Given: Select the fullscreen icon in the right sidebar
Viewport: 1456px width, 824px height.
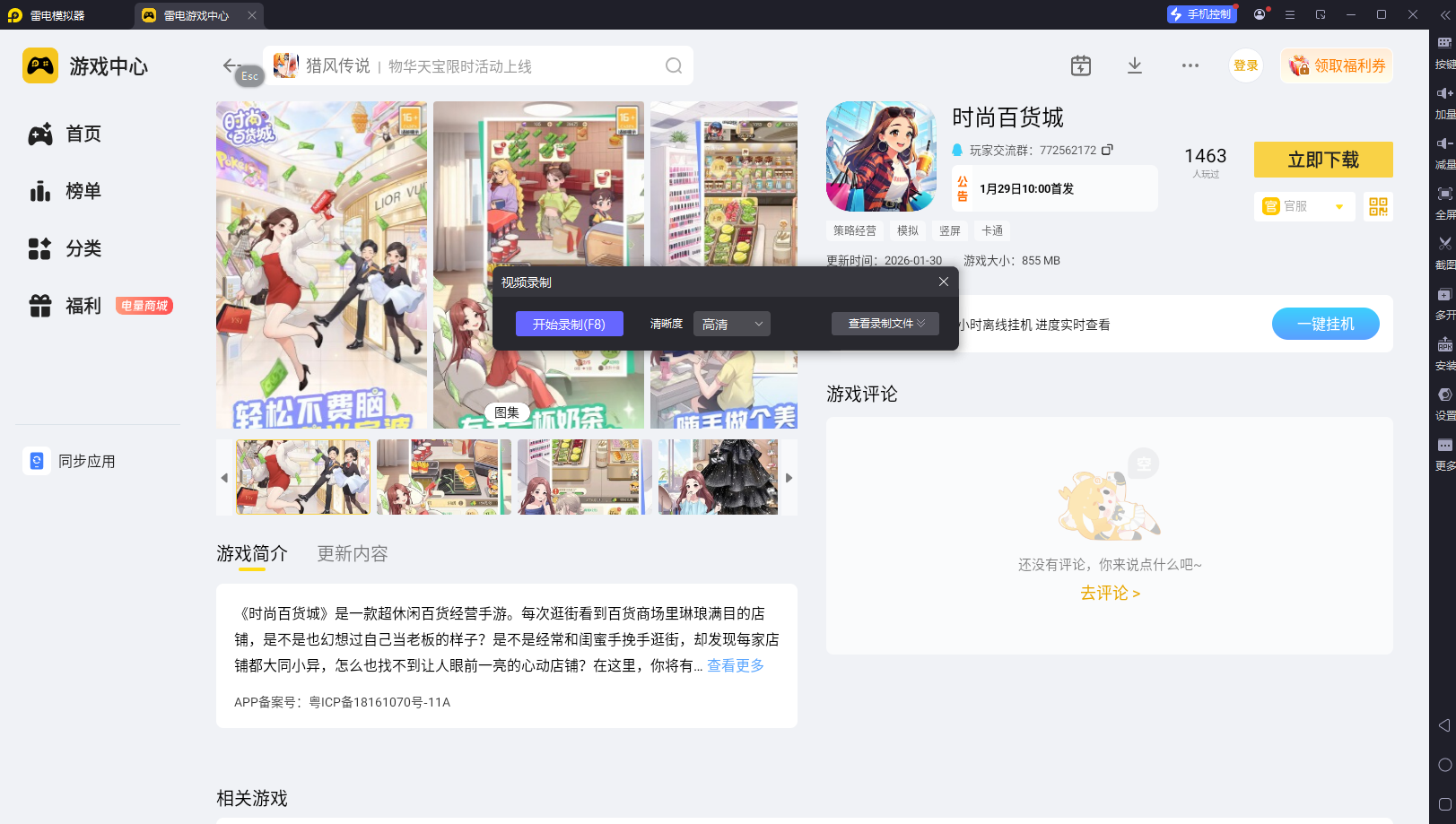Looking at the screenshot, I should [1444, 192].
